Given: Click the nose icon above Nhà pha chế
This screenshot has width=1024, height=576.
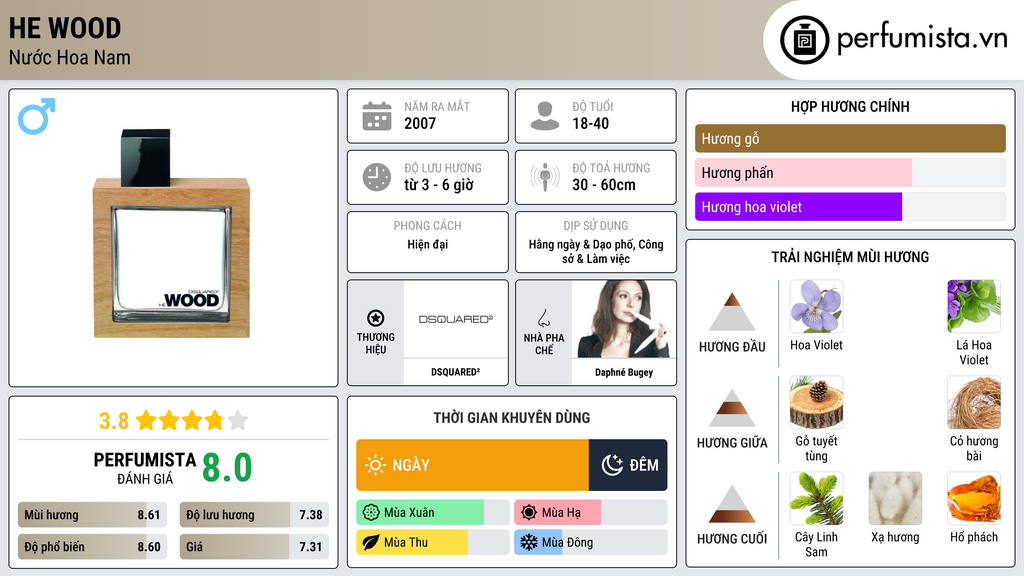Looking at the screenshot, I should click(x=543, y=318).
